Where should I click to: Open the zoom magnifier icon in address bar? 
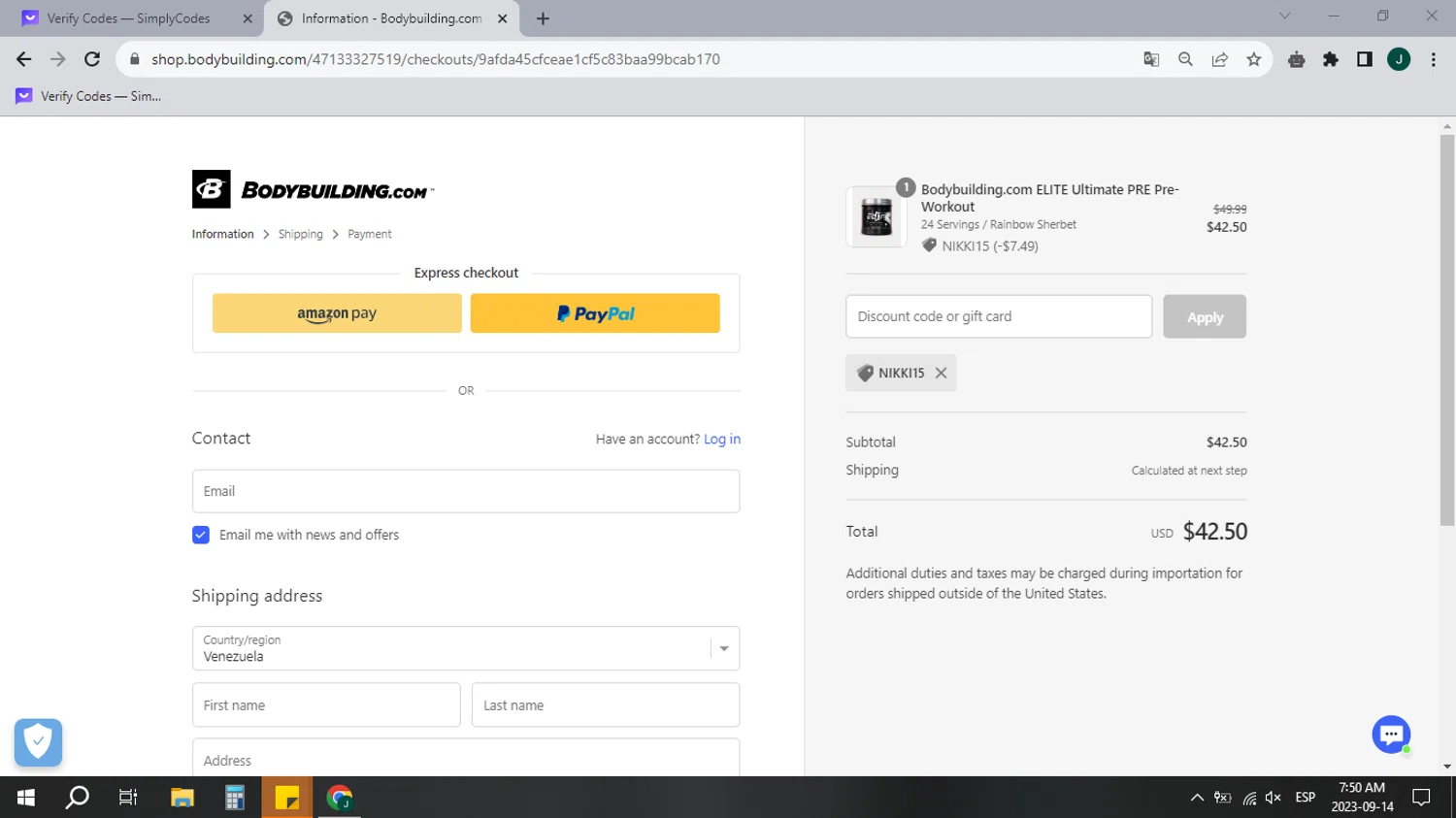[x=1185, y=59]
